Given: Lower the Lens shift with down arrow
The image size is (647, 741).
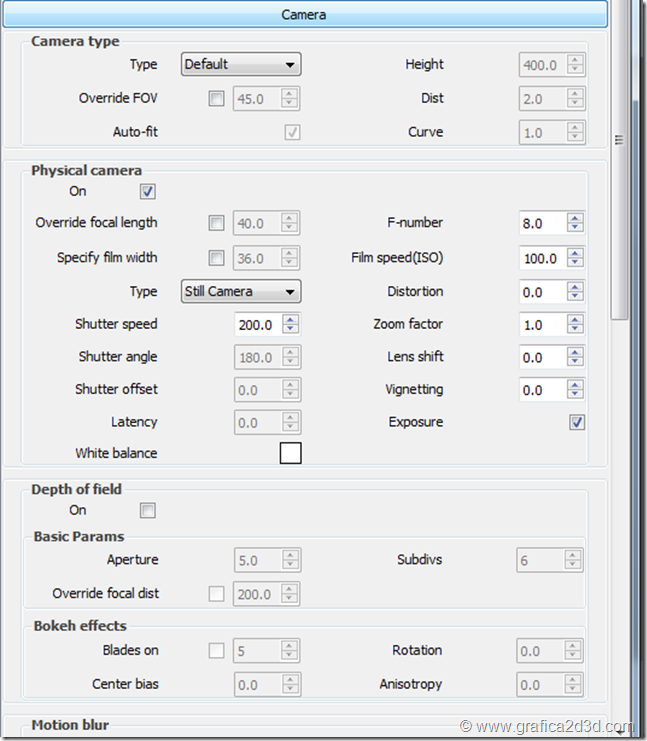Looking at the screenshot, I should [x=575, y=362].
